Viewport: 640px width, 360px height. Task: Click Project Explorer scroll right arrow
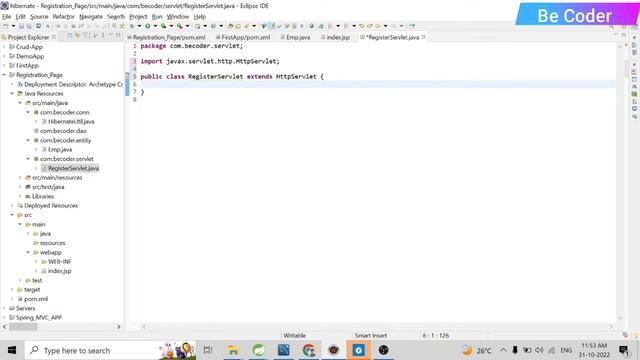click(118, 327)
